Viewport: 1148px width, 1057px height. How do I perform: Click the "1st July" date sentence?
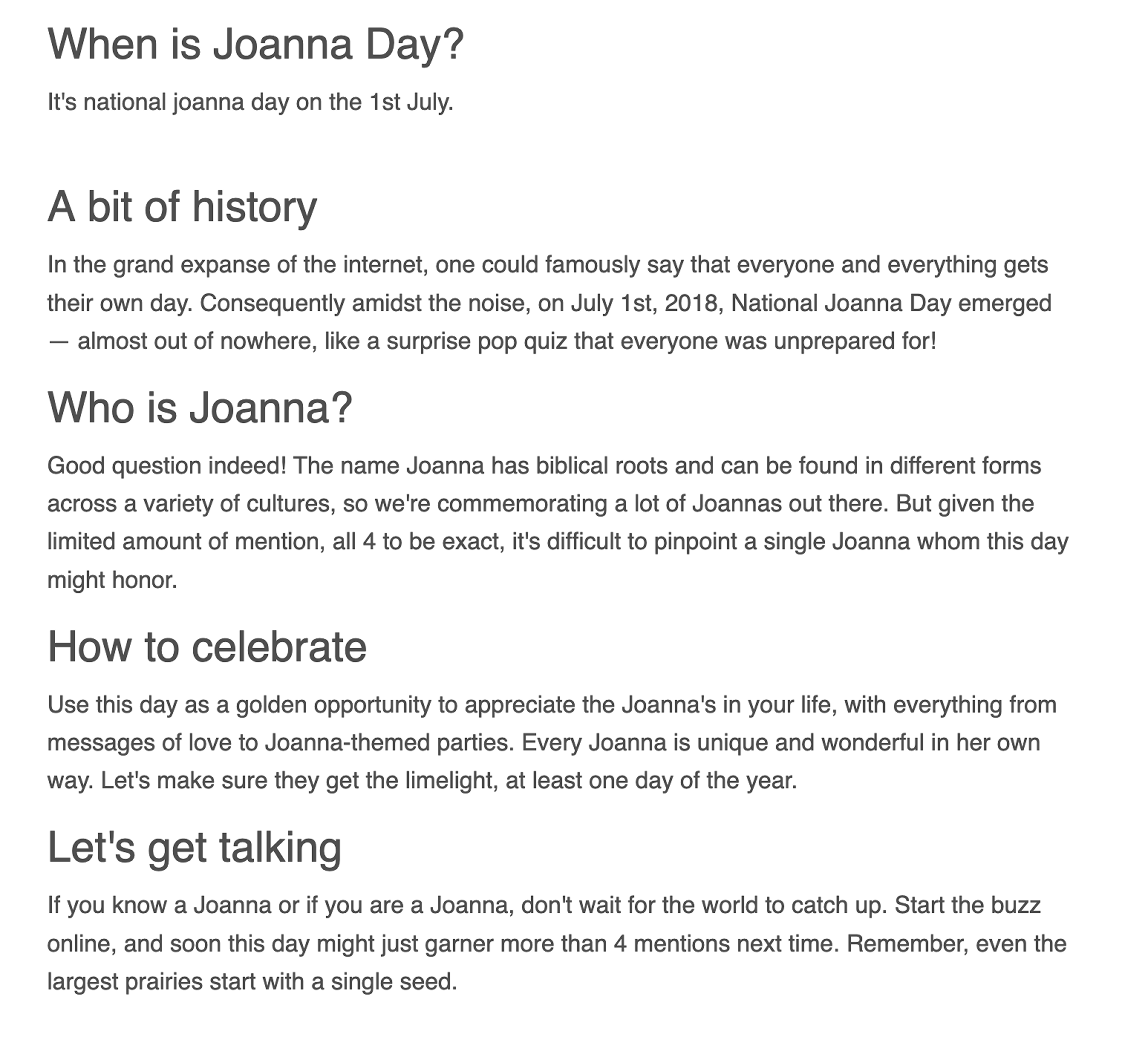250,102
